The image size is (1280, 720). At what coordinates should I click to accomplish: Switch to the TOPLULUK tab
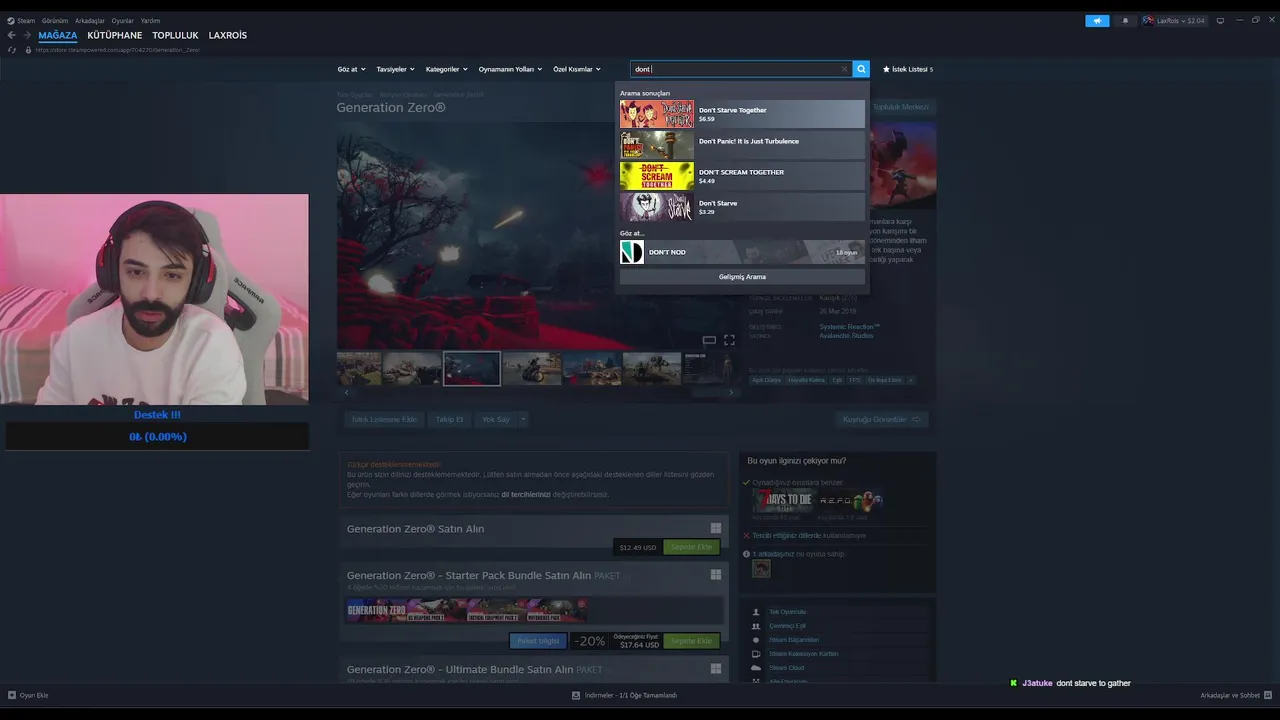[176, 35]
